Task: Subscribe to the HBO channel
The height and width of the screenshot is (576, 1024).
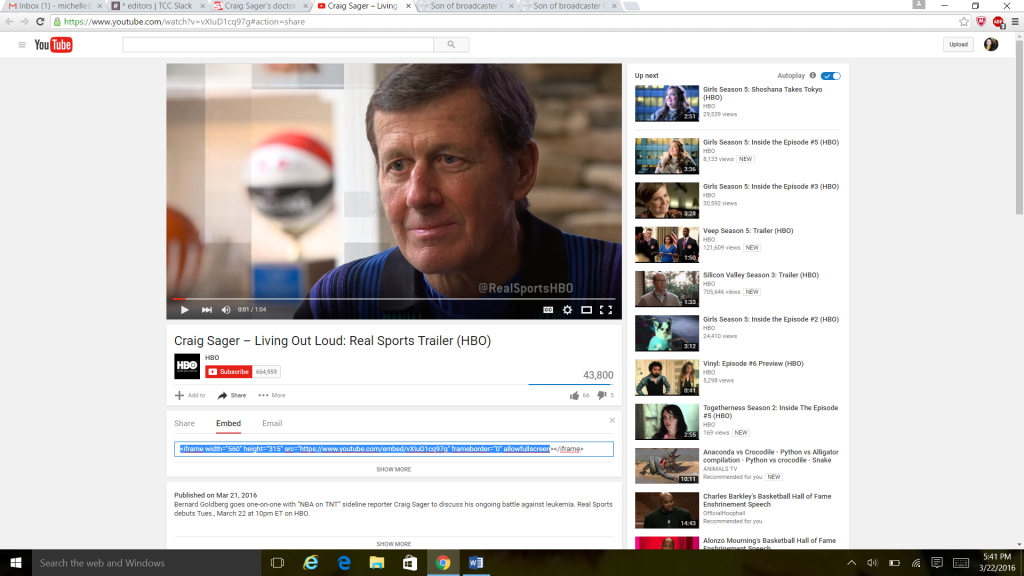Action: pos(229,371)
